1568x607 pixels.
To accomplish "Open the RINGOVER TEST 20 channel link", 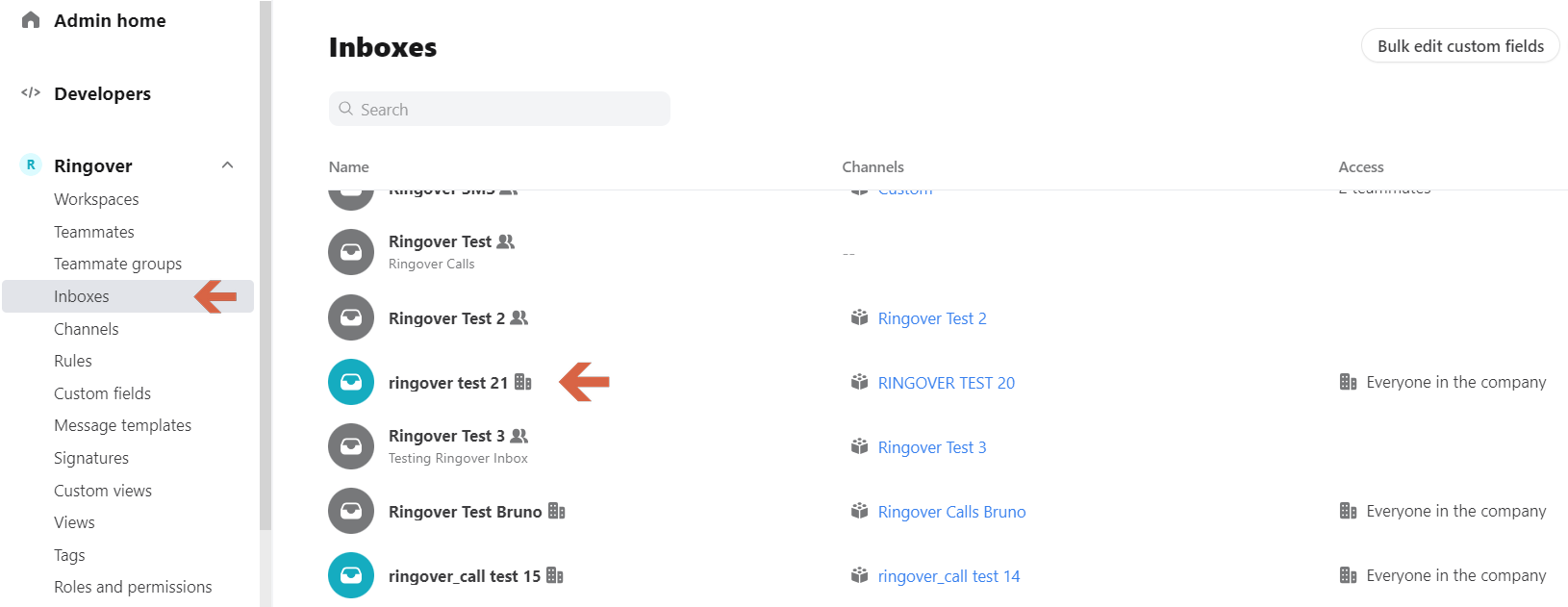I will (x=947, y=383).
